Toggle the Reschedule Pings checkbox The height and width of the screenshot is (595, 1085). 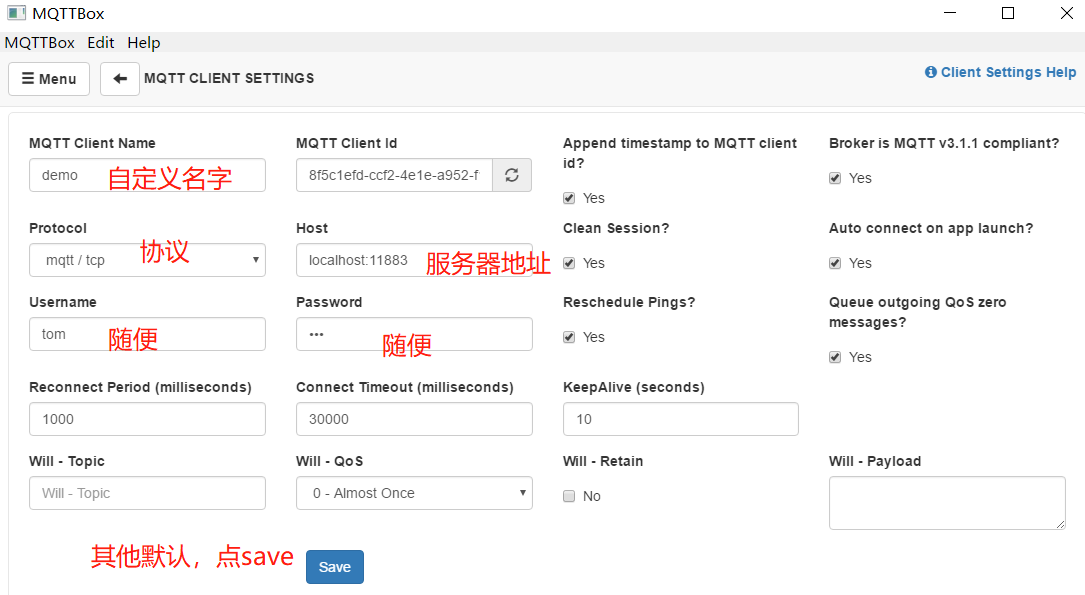(569, 338)
